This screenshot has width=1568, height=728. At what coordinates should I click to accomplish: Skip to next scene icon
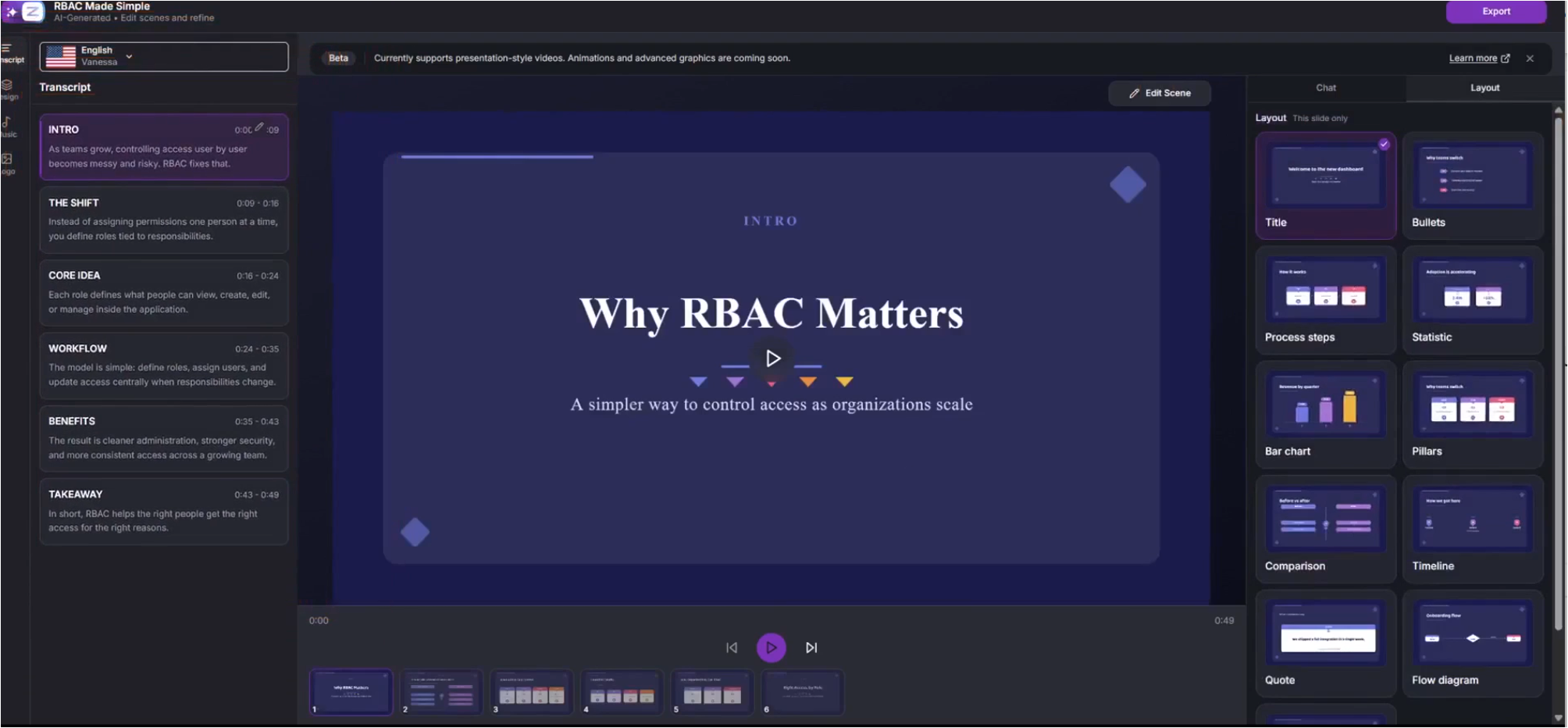tap(811, 648)
